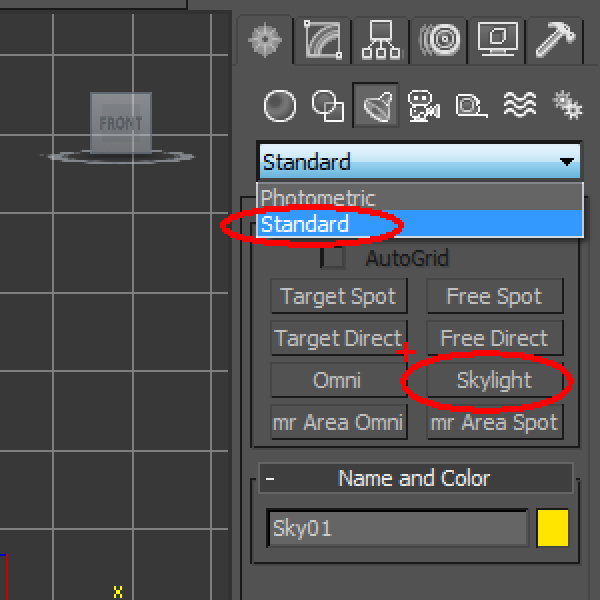Click the light type dropdown arrow
This screenshot has height=600, width=600.
tap(567, 162)
